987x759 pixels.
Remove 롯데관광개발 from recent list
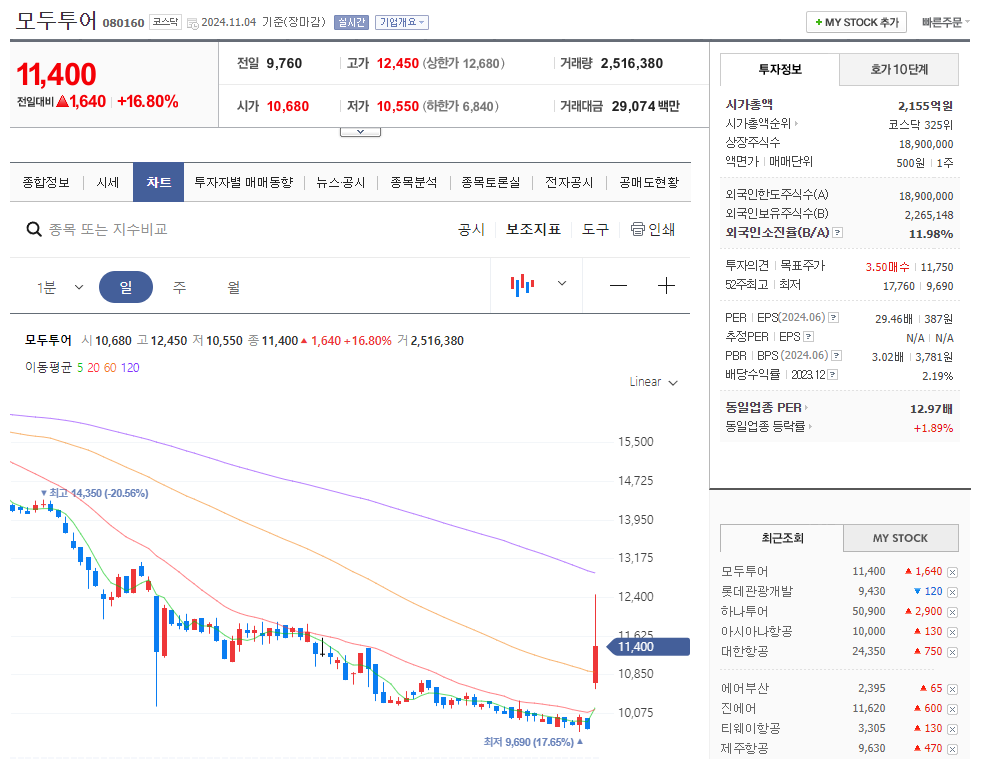click(x=952, y=592)
